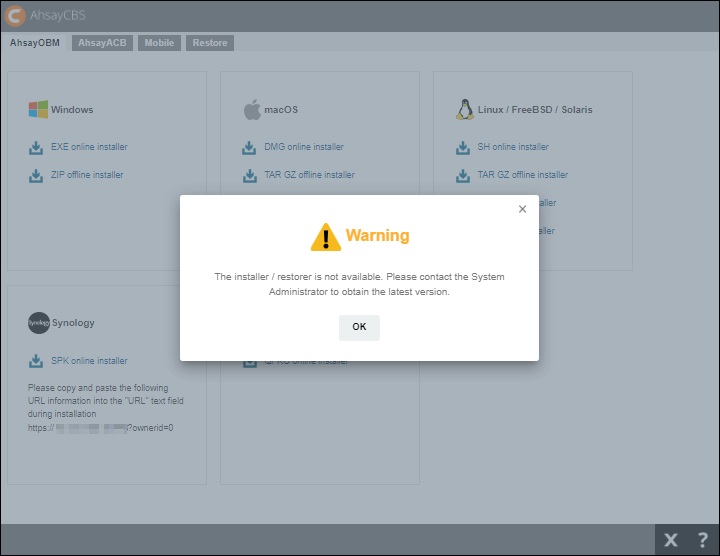Image resolution: width=720 pixels, height=556 pixels.
Task: Switch to the Restore tab
Action: [x=210, y=43]
